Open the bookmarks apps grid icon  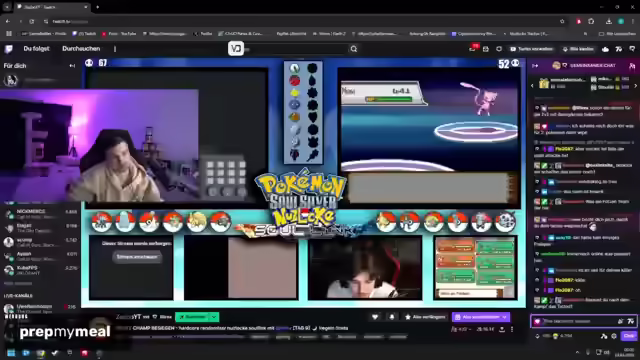click(x=9, y=34)
